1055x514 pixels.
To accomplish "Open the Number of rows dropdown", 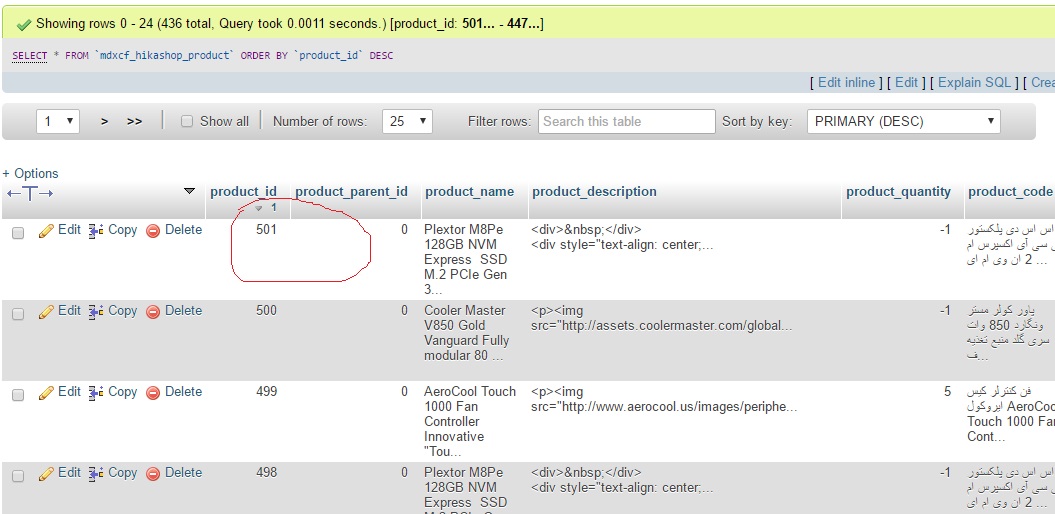I will pyautogui.click(x=407, y=122).
